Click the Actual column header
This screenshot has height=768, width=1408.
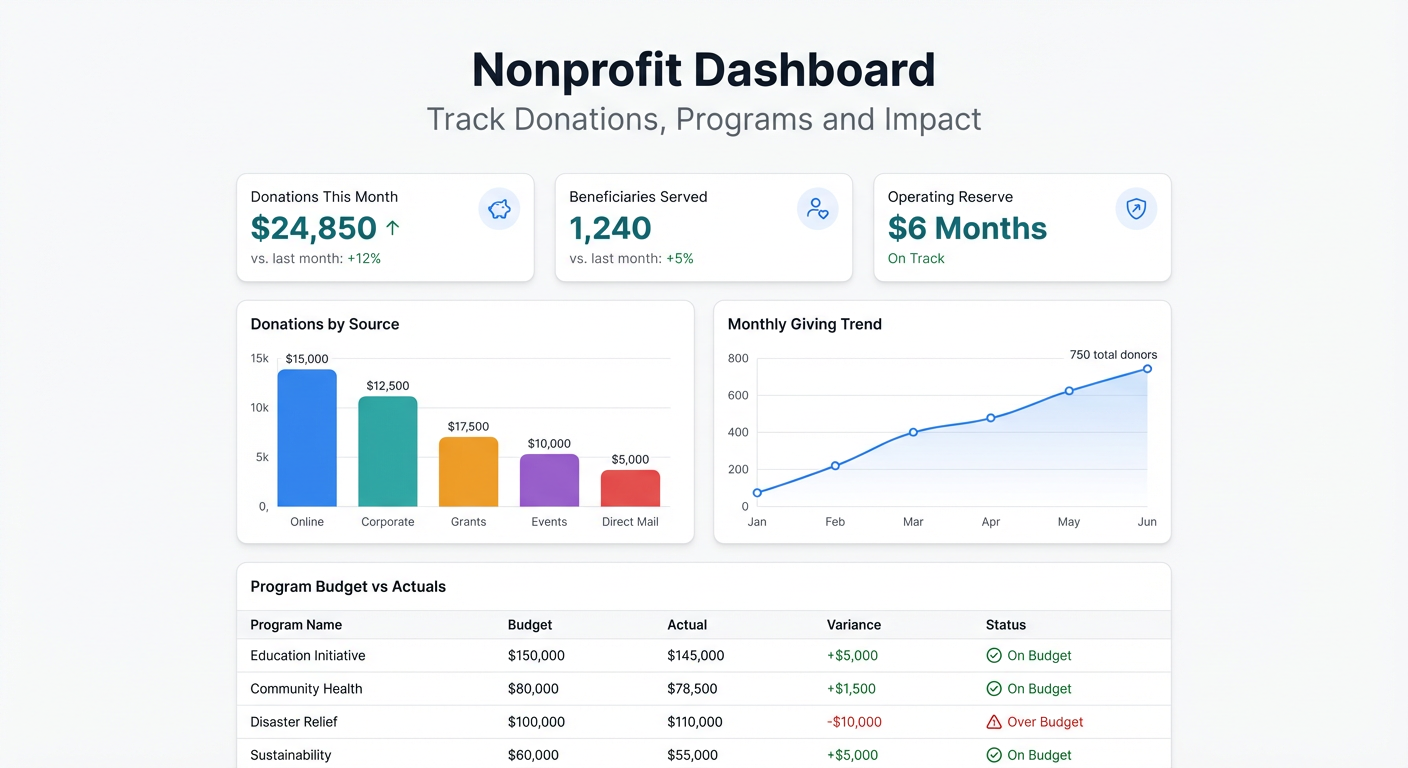[687, 624]
